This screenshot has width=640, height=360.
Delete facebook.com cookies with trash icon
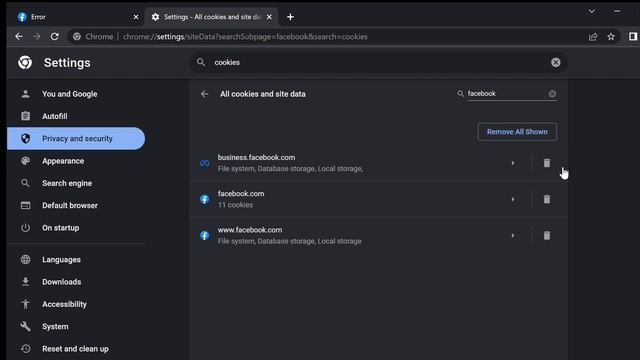coord(547,199)
